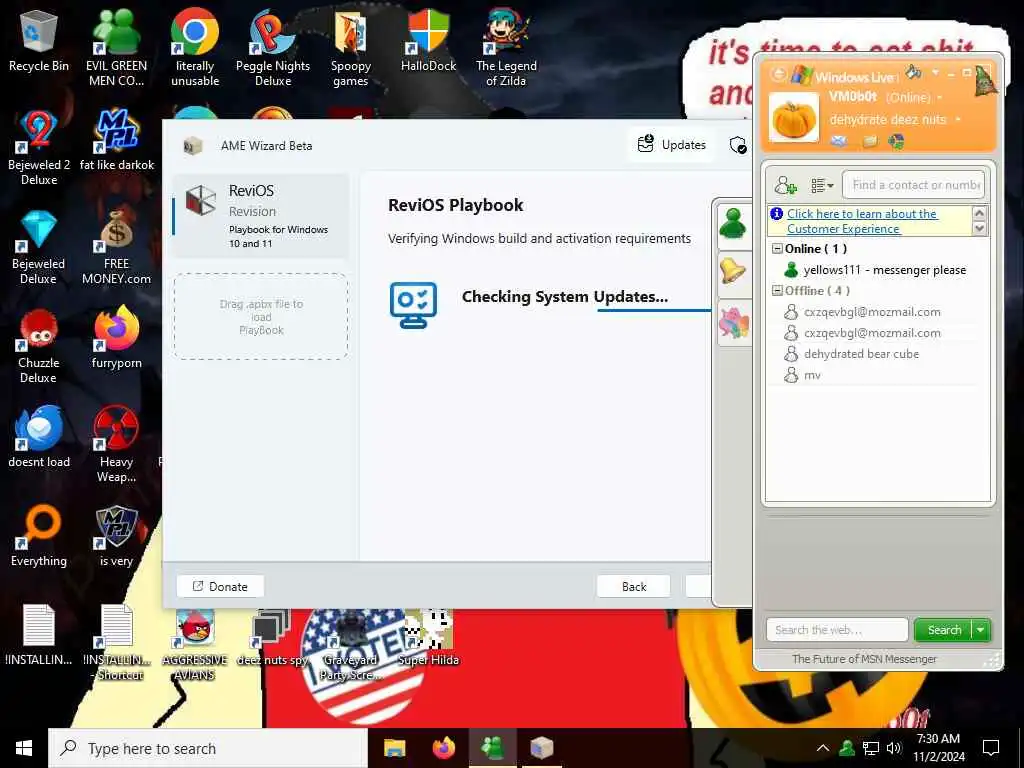Open Super Hilda desktop shortcut
This screenshot has height=768, width=1024.
[x=428, y=637]
